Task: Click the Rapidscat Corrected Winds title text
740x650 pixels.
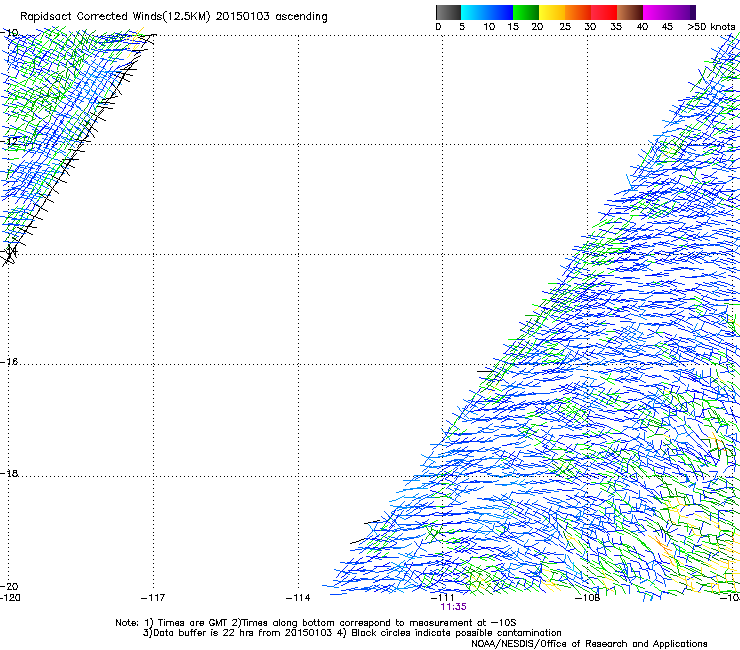Action: (x=174, y=17)
